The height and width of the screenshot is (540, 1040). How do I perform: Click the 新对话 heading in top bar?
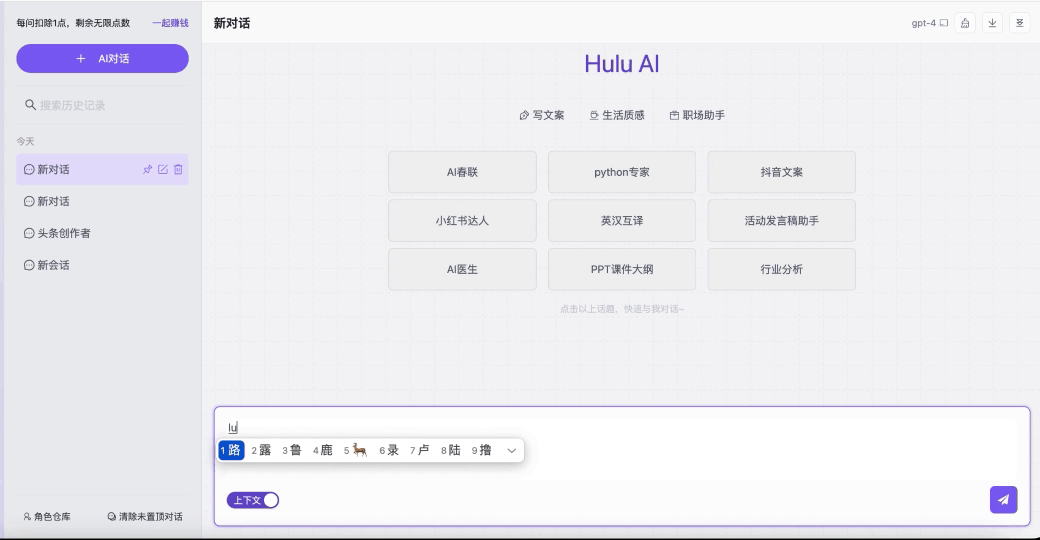232,23
